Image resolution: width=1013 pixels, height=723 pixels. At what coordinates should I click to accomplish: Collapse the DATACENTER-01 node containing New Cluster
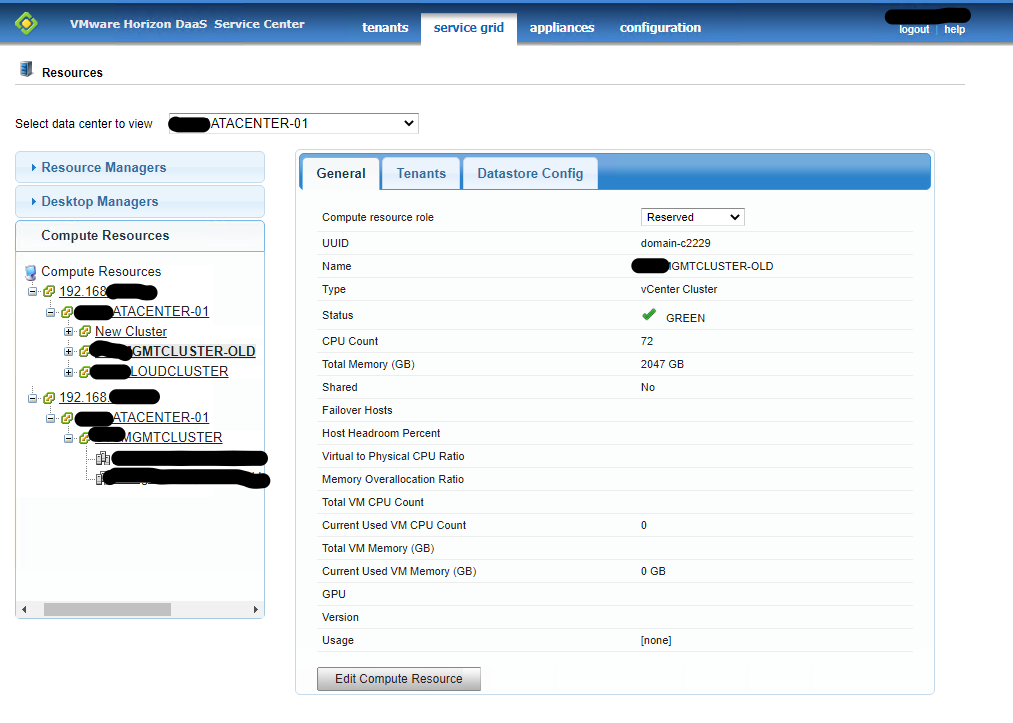[x=50, y=312]
